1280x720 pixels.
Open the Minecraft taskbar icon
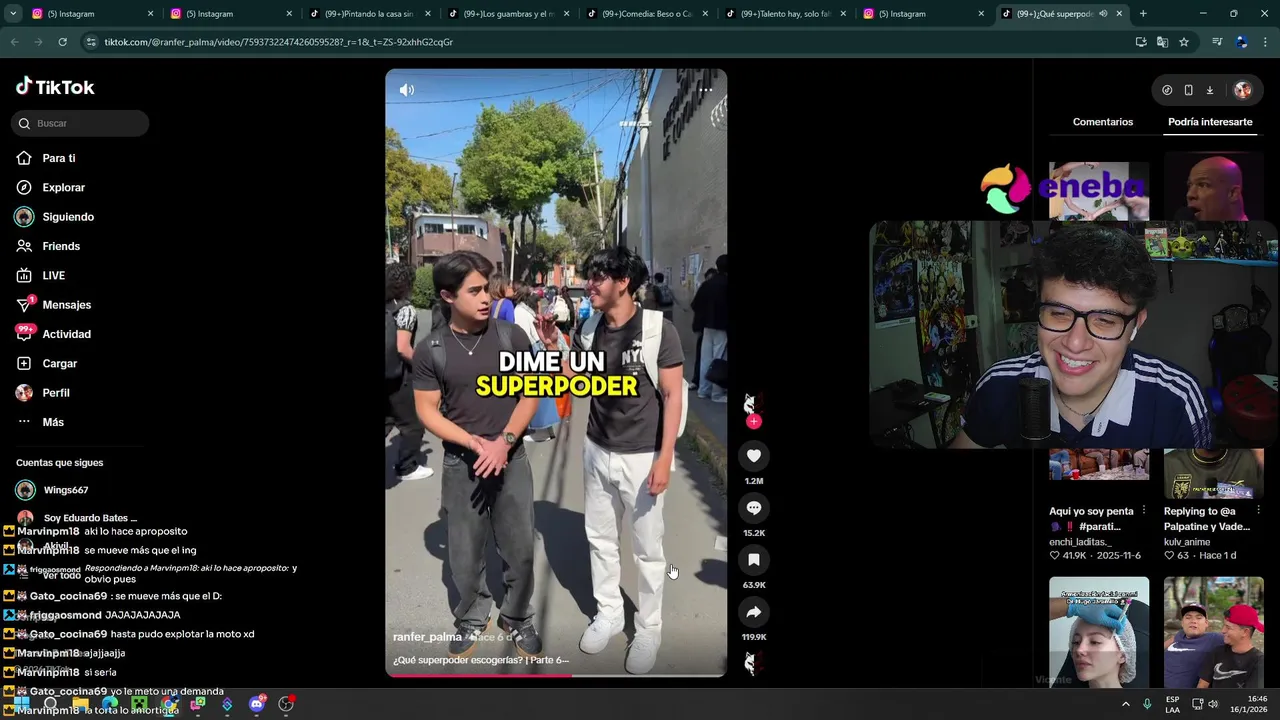click(140, 704)
